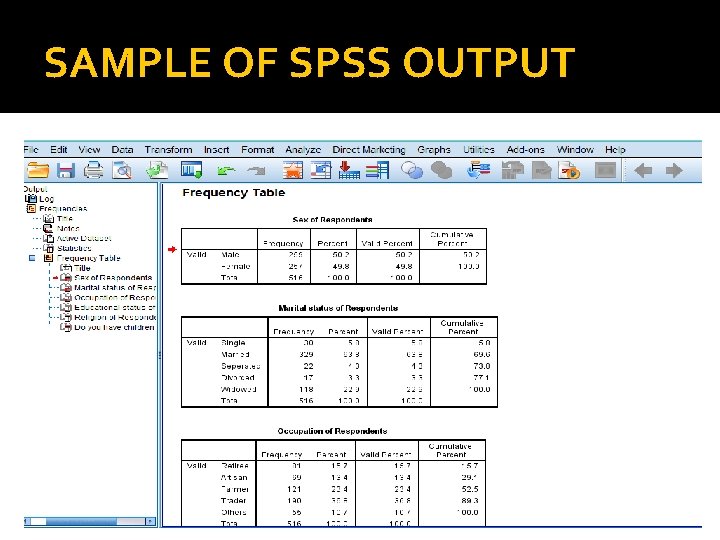Click the grey Redo arrow icon
720x540 pixels.
(x=256, y=171)
